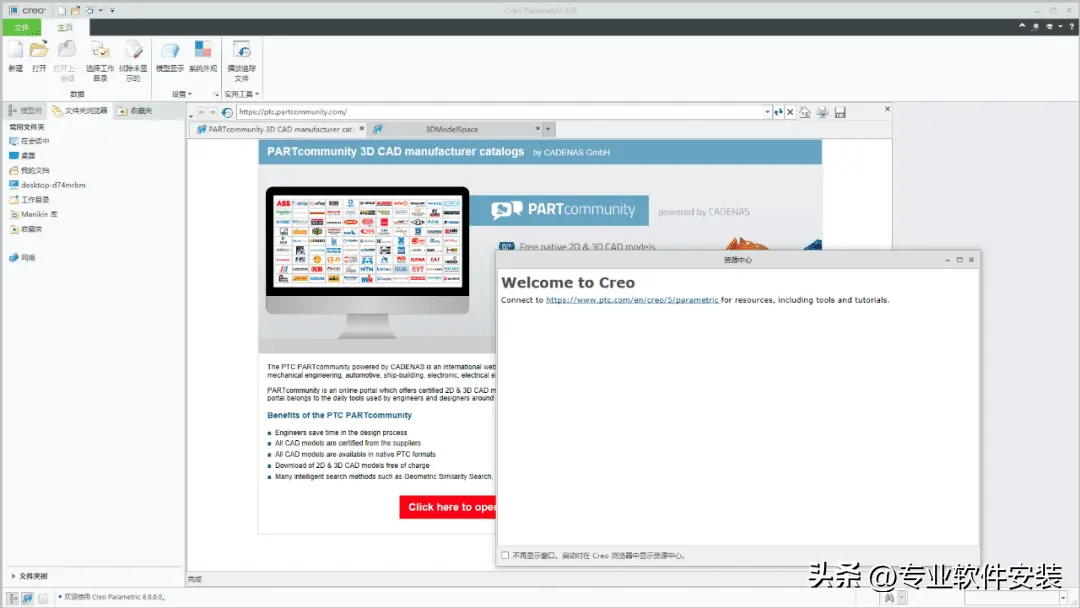The width and height of the screenshot is (1080, 608).
Task: Open the ptc.com creo parametric link
Action: 632,300
